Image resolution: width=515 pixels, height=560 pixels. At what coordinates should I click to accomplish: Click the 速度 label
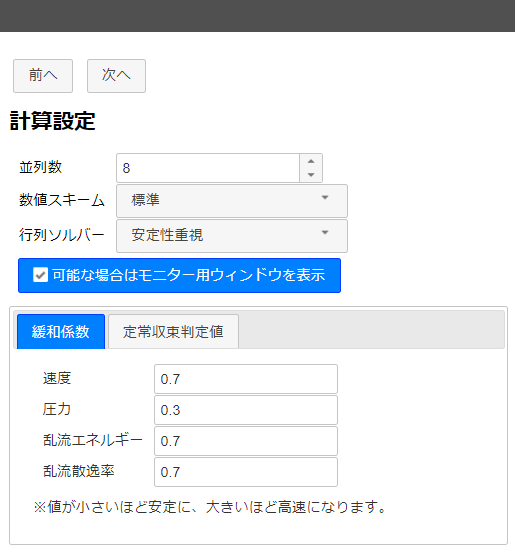pyautogui.click(x=57, y=378)
